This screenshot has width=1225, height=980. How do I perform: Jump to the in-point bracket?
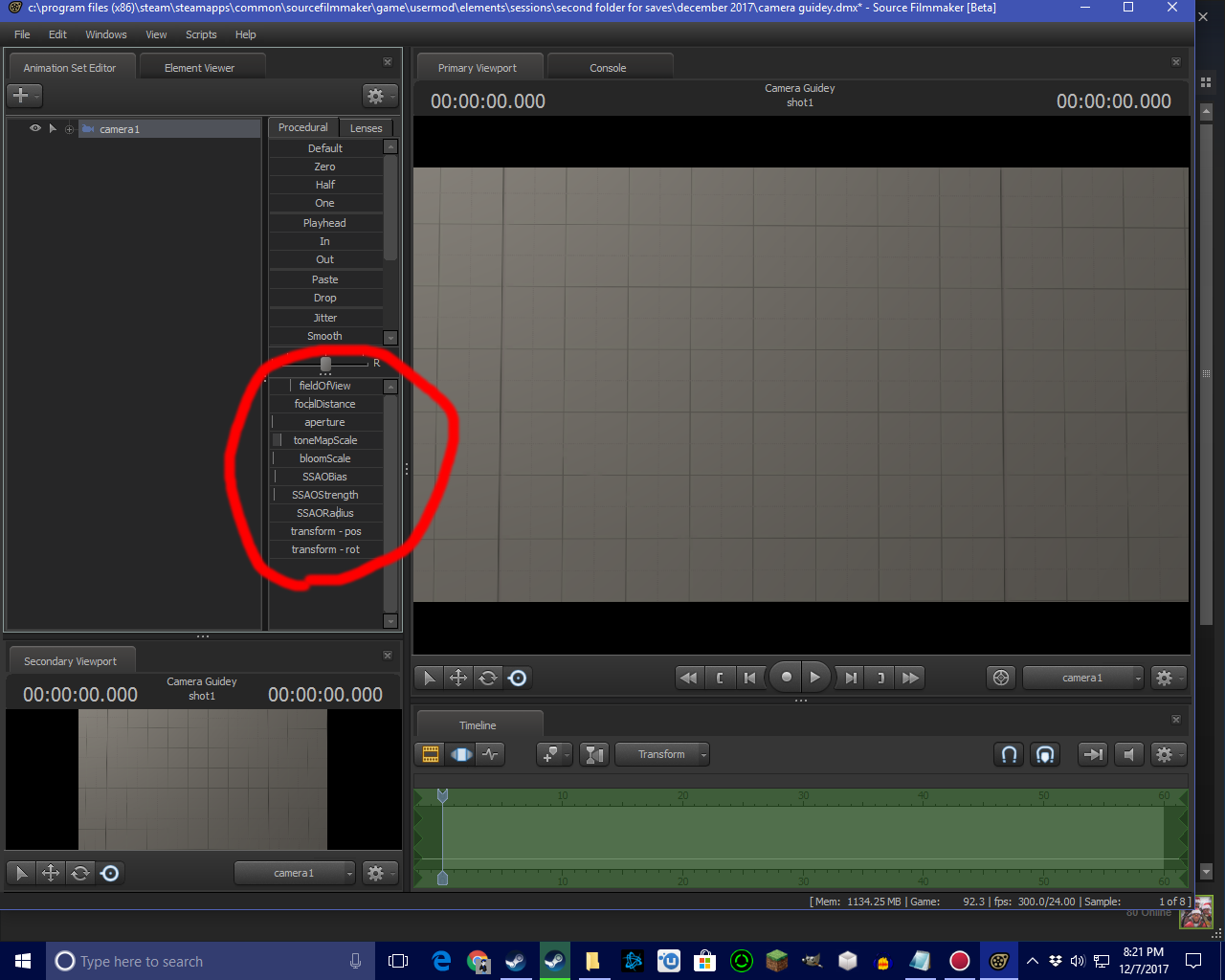click(719, 678)
